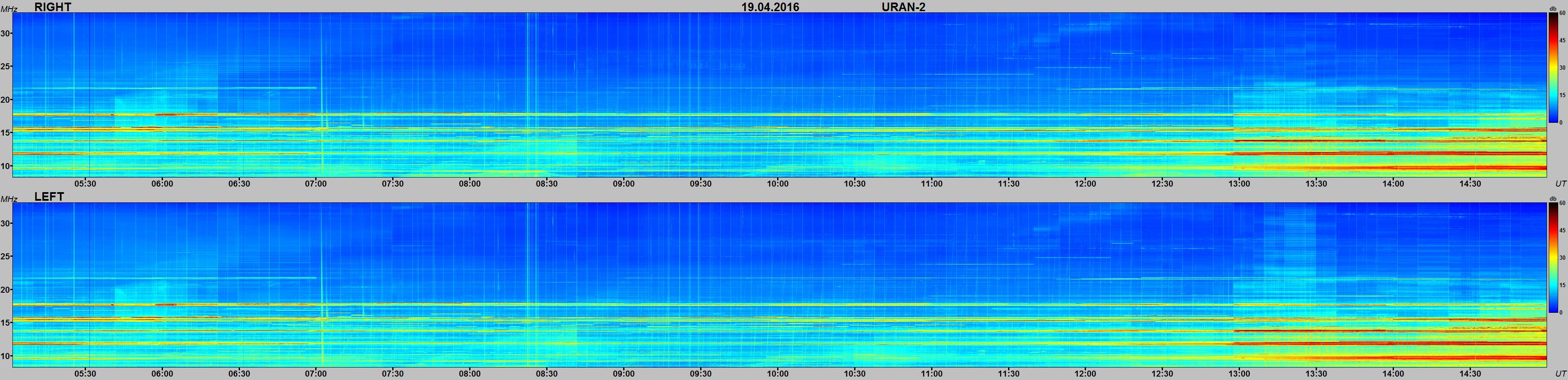Click the 45 dB label on RIGHT colorbar
Image resolution: width=1568 pixels, height=380 pixels.
[x=1562, y=40]
